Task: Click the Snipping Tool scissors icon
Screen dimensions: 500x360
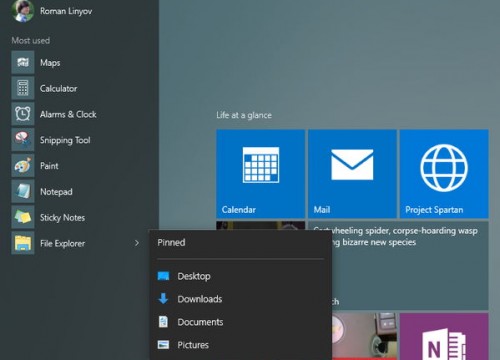Action: coord(23,140)
